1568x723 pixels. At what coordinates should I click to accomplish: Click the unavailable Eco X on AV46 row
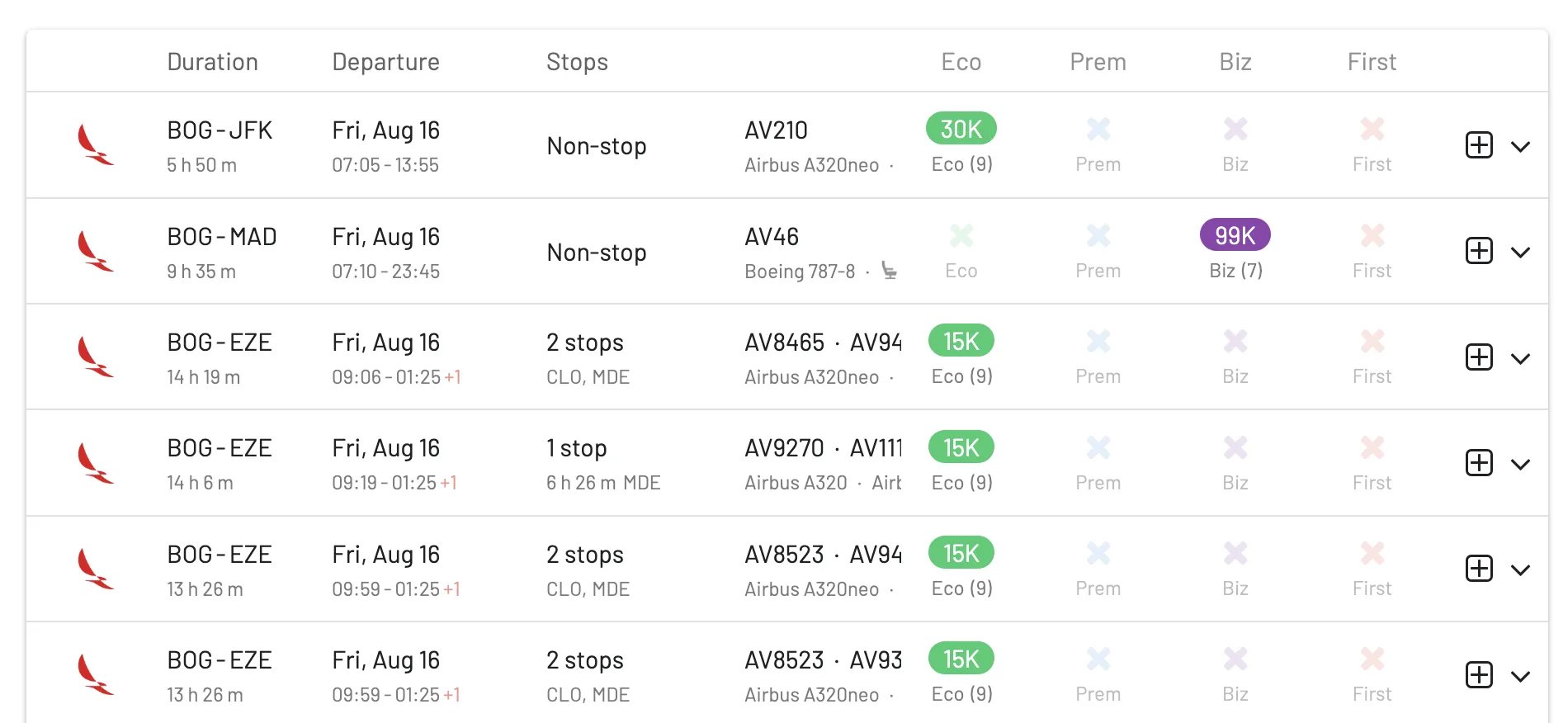tap(961, 235)
